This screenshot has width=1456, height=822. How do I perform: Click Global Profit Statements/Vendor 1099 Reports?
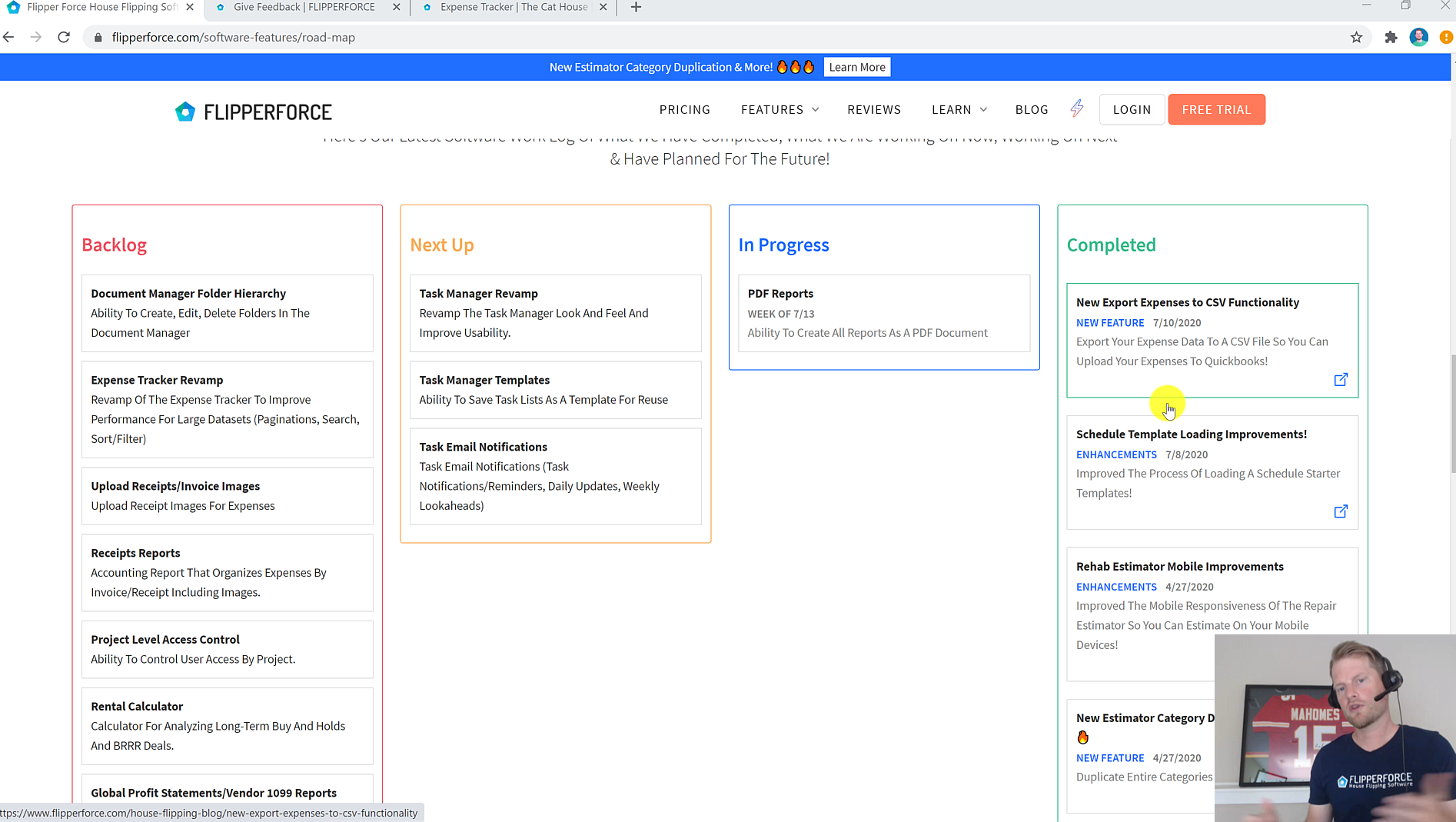[x=214, y=793]
